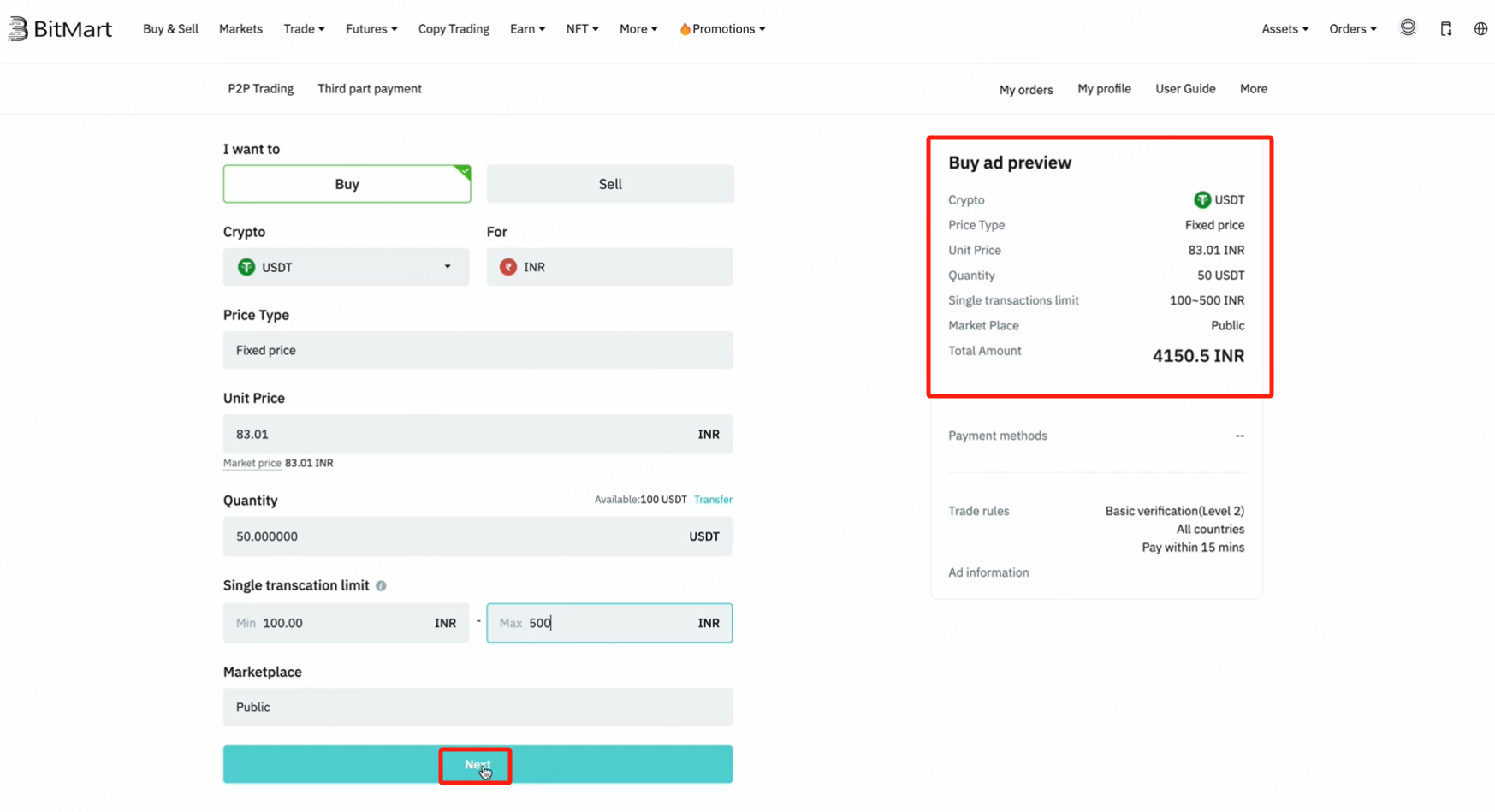This screenshot has height=812, width=1495.
Task: Open the Assets dropdown
Action: [1284, 29]
